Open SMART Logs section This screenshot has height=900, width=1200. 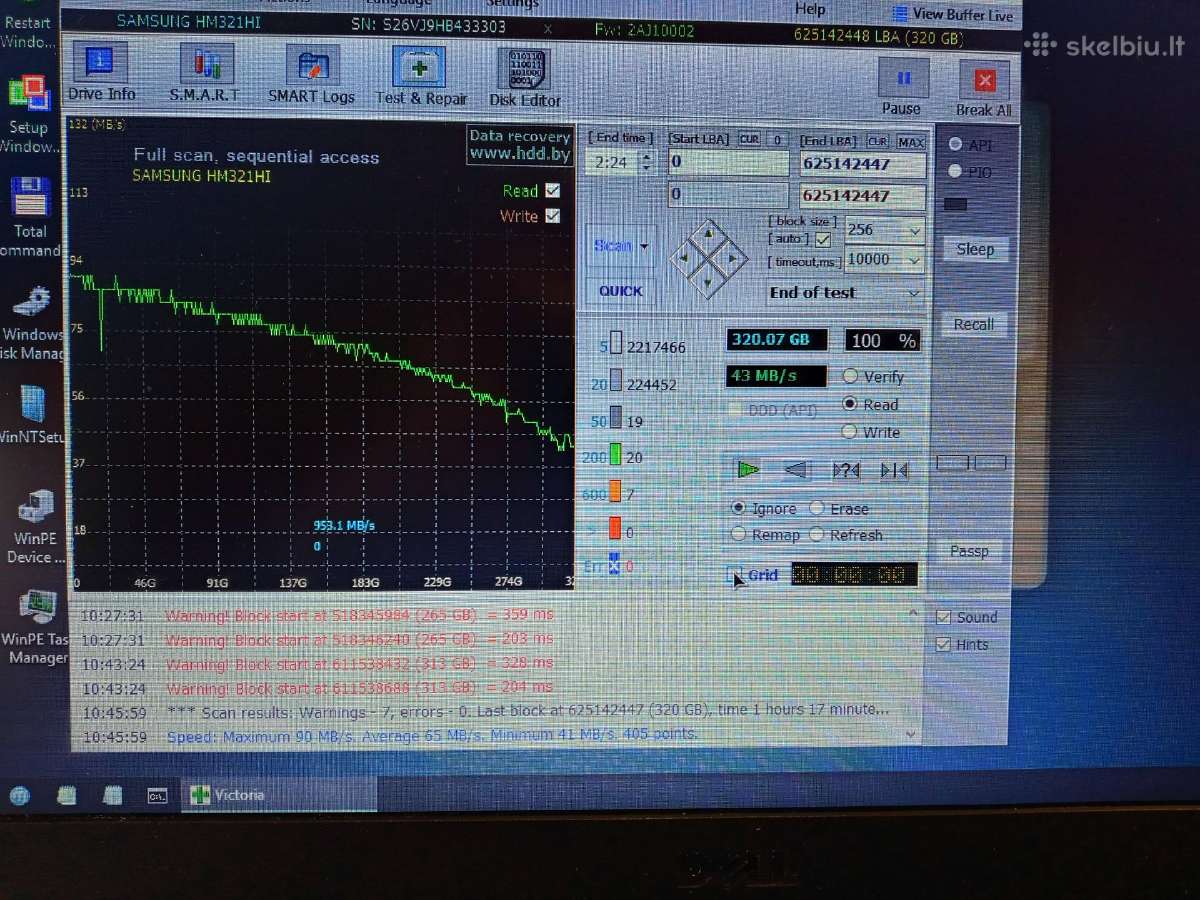point(311,74)
